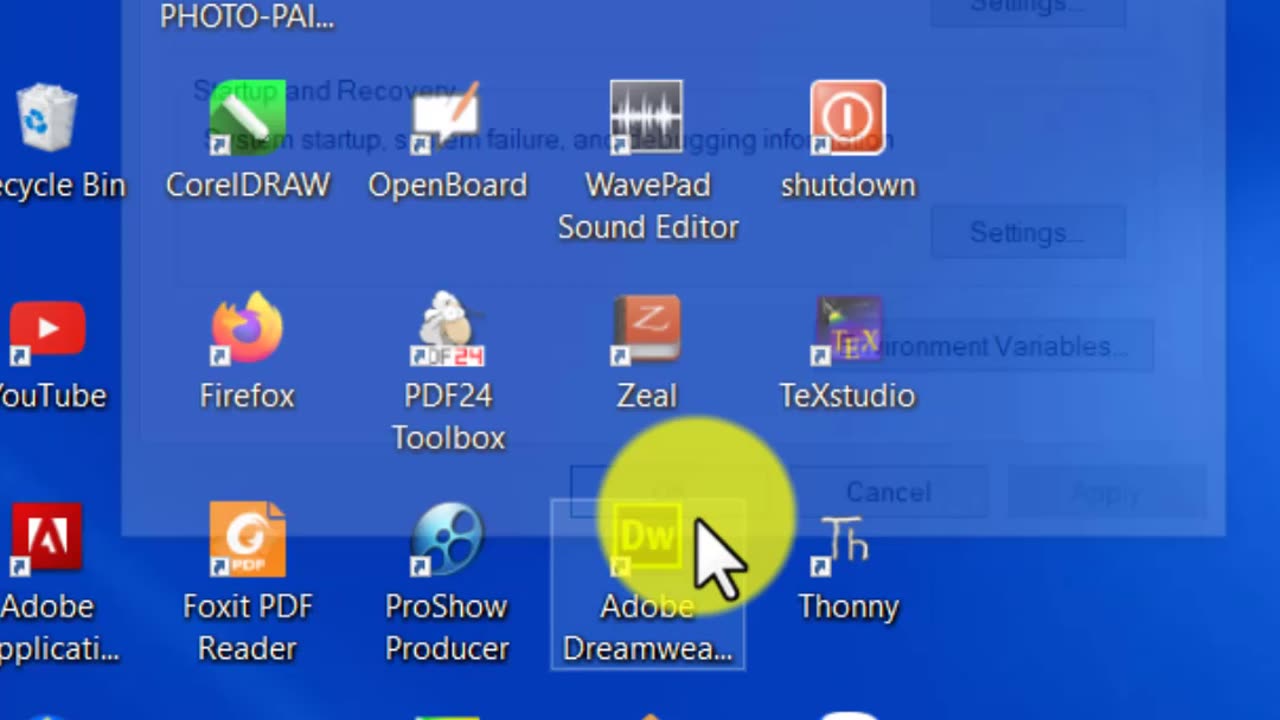Click Settings in Startup and Recovery section

pyautogui.click(x=1028, y=233)
